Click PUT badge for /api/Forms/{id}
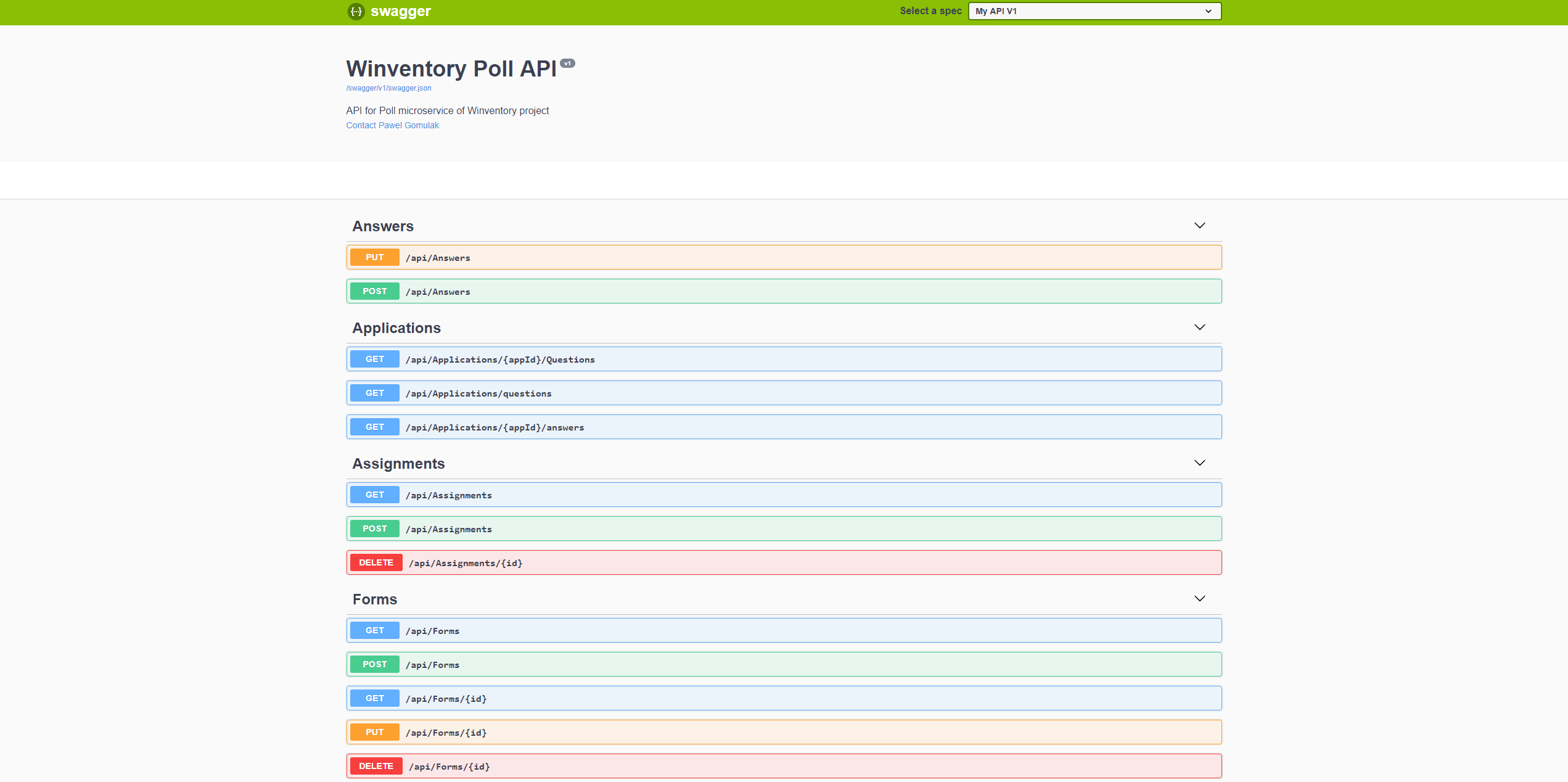The height and width of the screenshot is (782, 1568). (374, 732)
